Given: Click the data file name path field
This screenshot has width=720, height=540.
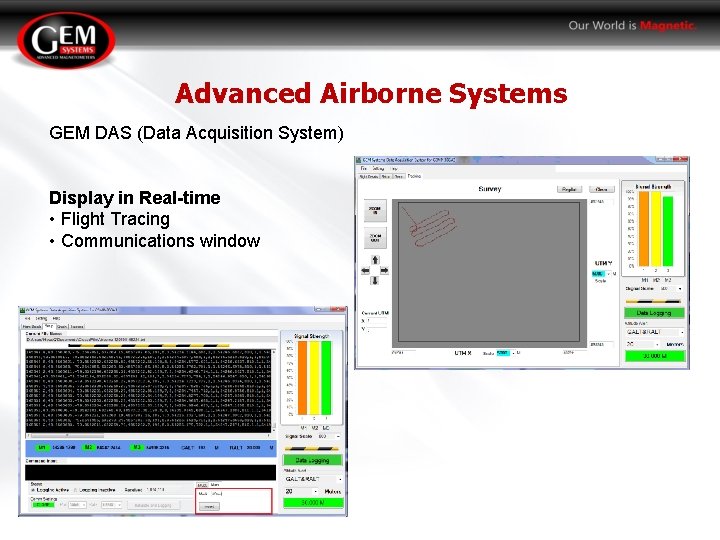Looking at the screenshot, I should click(x=151, y=339).
